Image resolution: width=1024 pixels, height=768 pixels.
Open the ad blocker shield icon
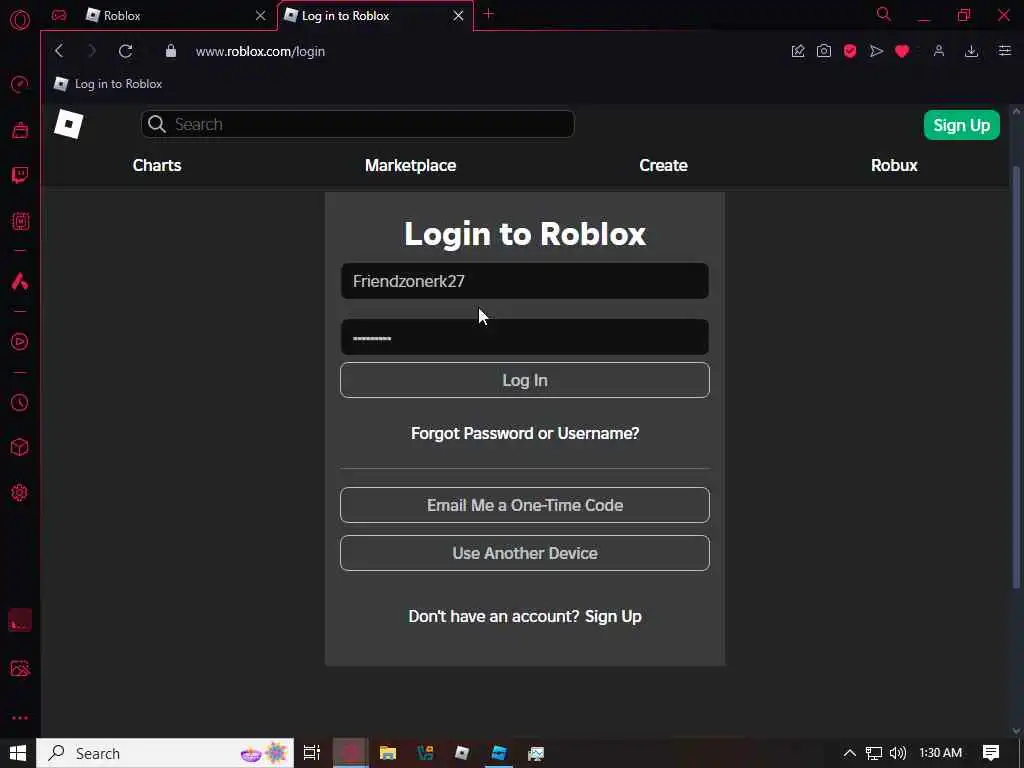tap(850, 51)
